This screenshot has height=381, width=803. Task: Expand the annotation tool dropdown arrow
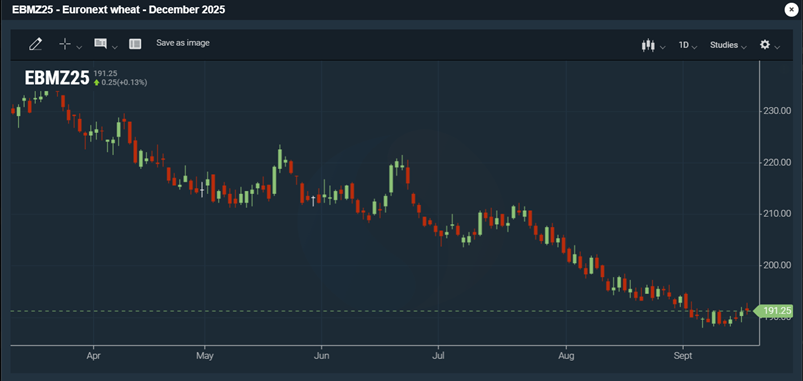pos(115,47)
